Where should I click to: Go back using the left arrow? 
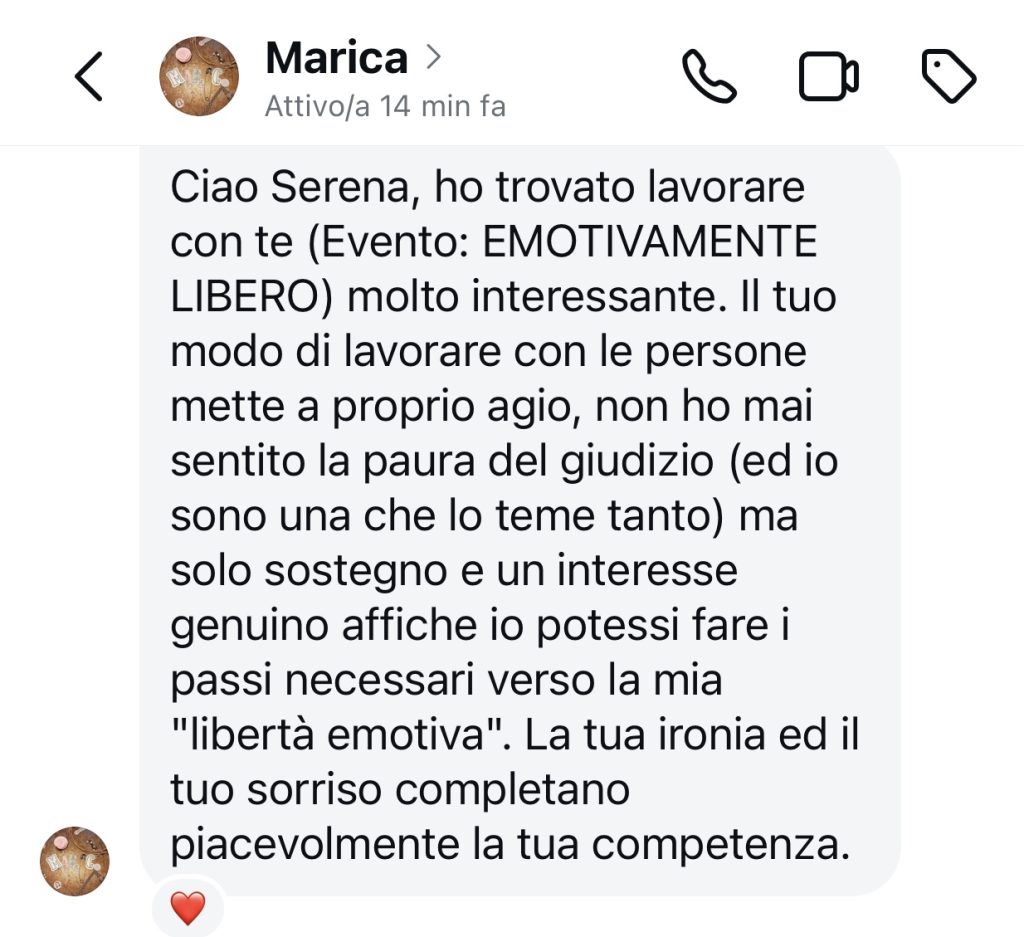(89, 76)
